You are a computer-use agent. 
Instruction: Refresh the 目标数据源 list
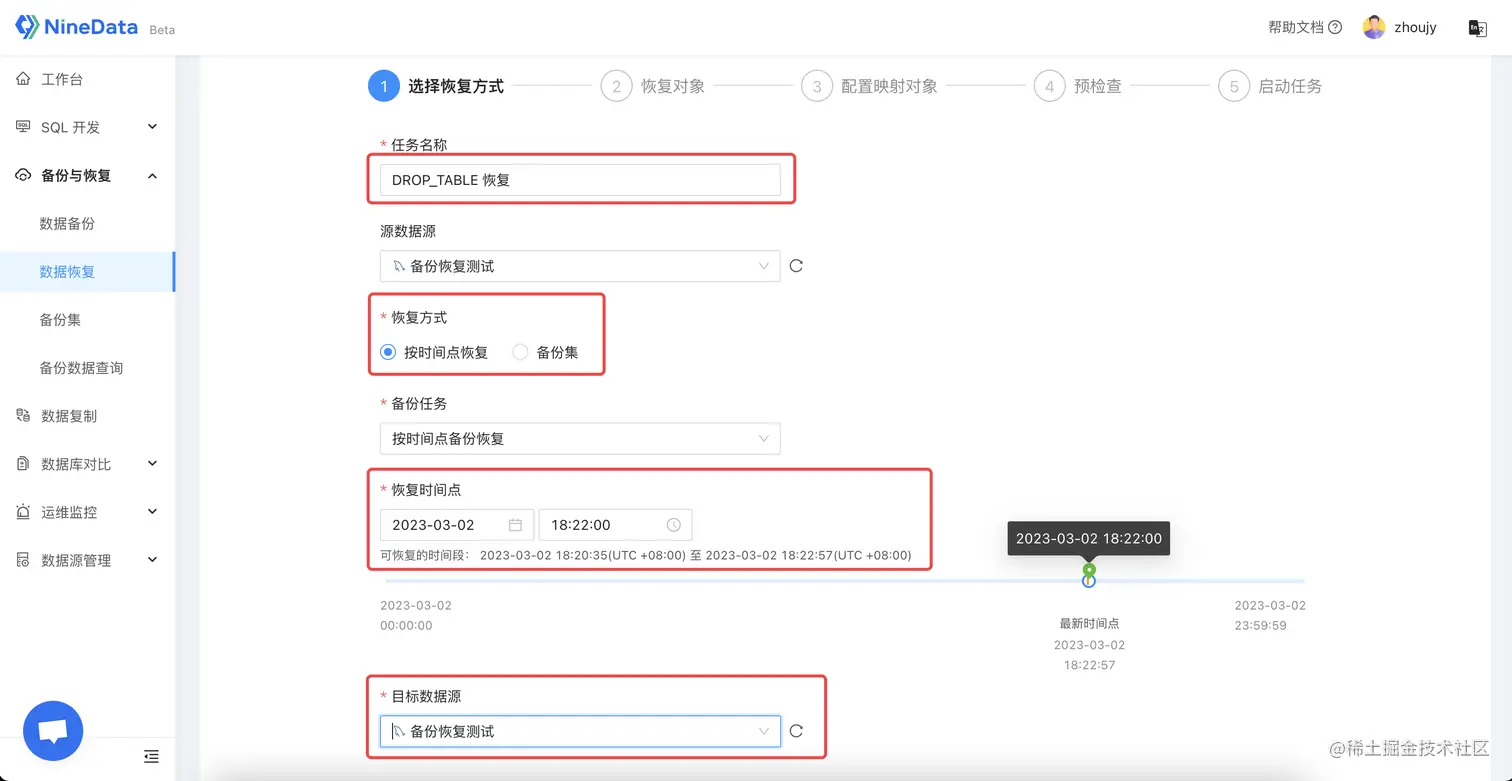(796, 731)
